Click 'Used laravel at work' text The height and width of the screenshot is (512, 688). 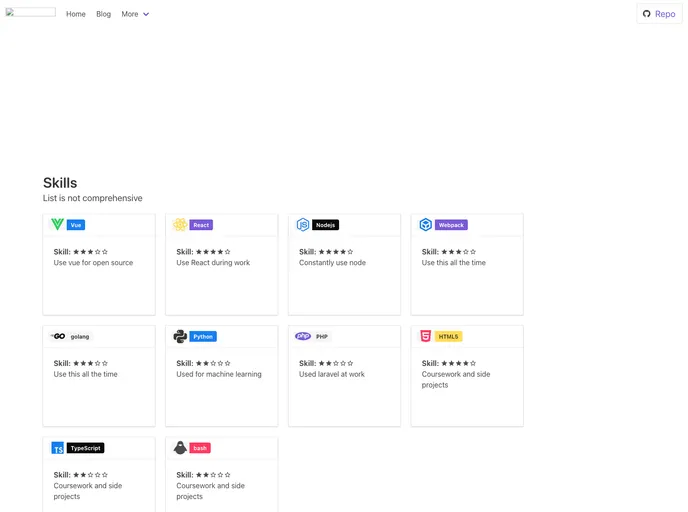coord(332,374)
